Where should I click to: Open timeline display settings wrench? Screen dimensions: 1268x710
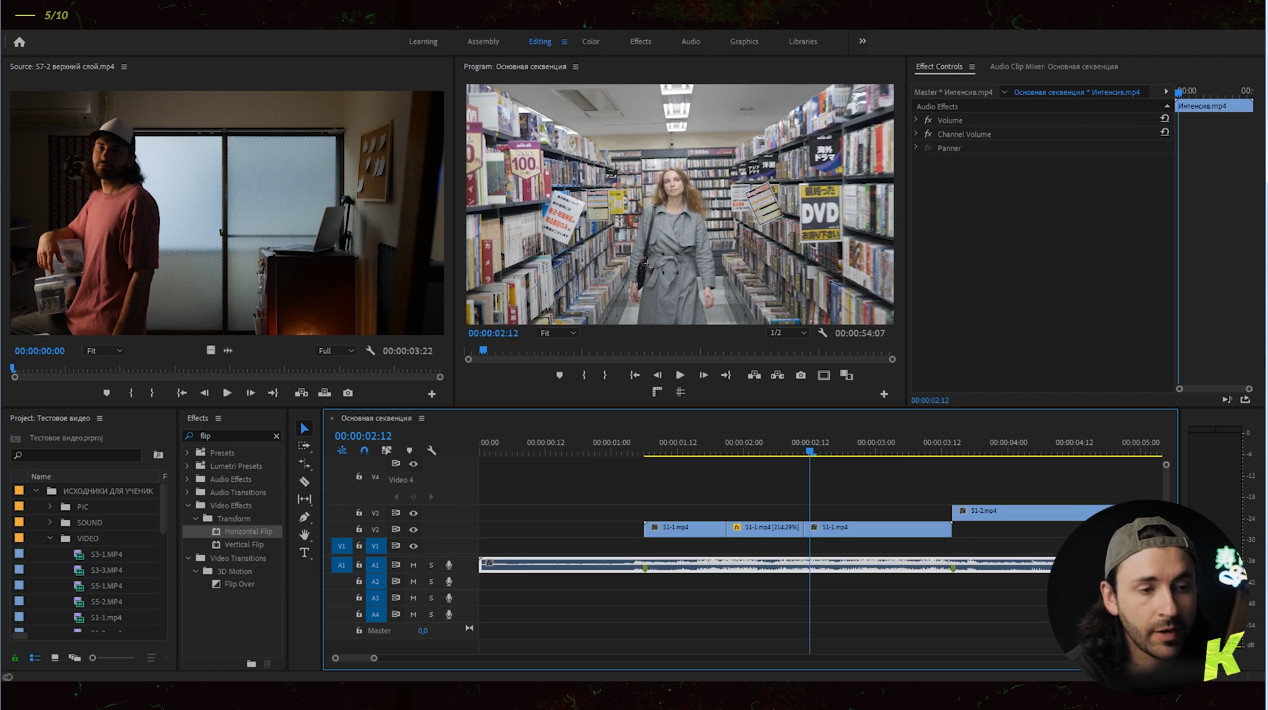431,451
